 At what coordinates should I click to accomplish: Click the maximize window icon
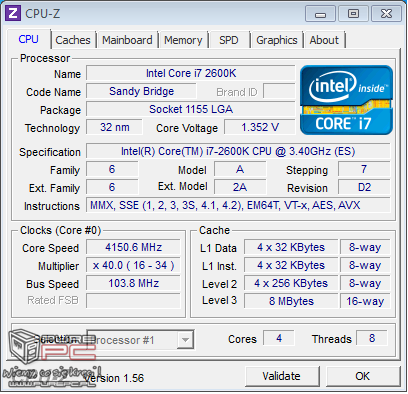353,14
